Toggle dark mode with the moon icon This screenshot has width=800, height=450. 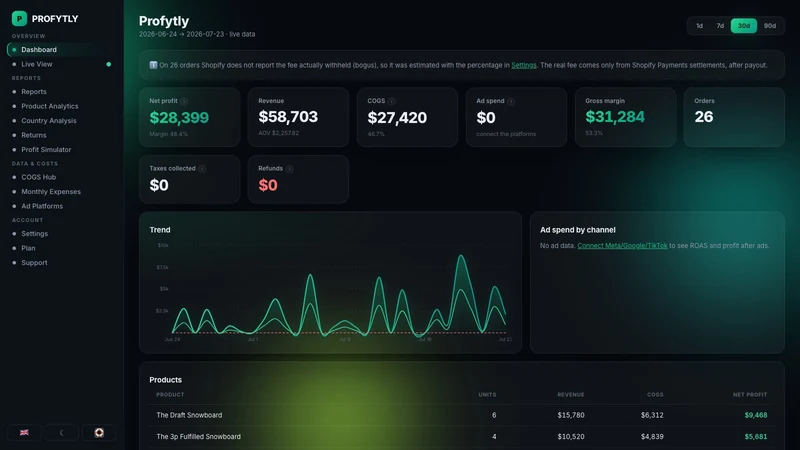click(x=62, y=433)
